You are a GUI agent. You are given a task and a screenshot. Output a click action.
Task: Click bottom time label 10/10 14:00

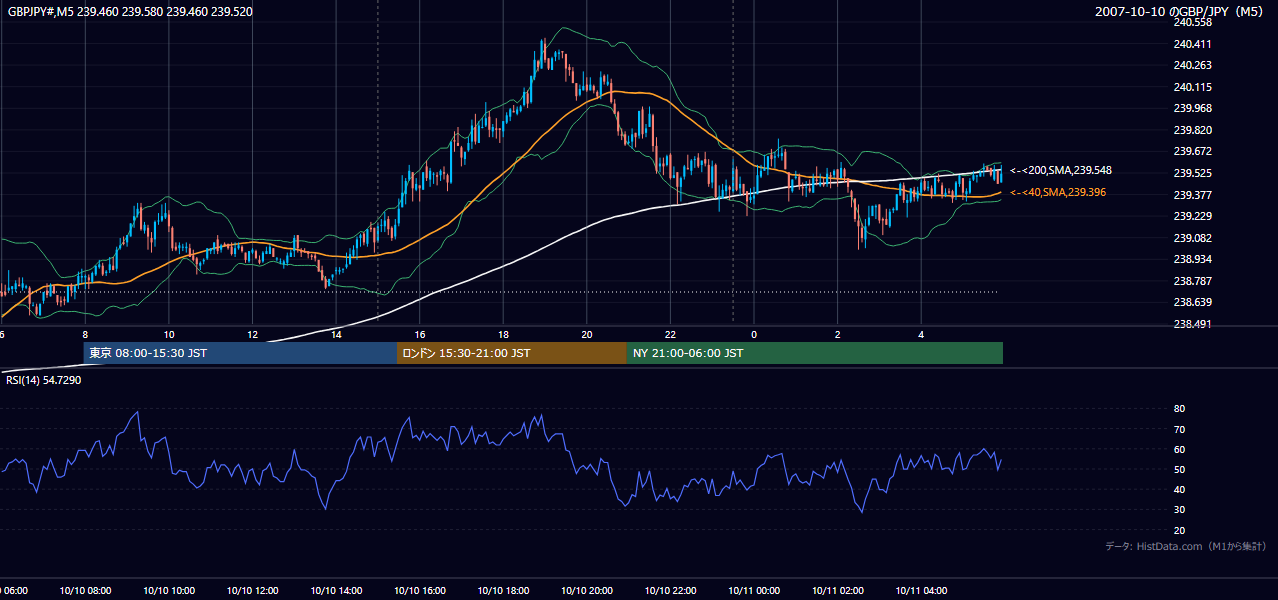[x=336, y=591]
